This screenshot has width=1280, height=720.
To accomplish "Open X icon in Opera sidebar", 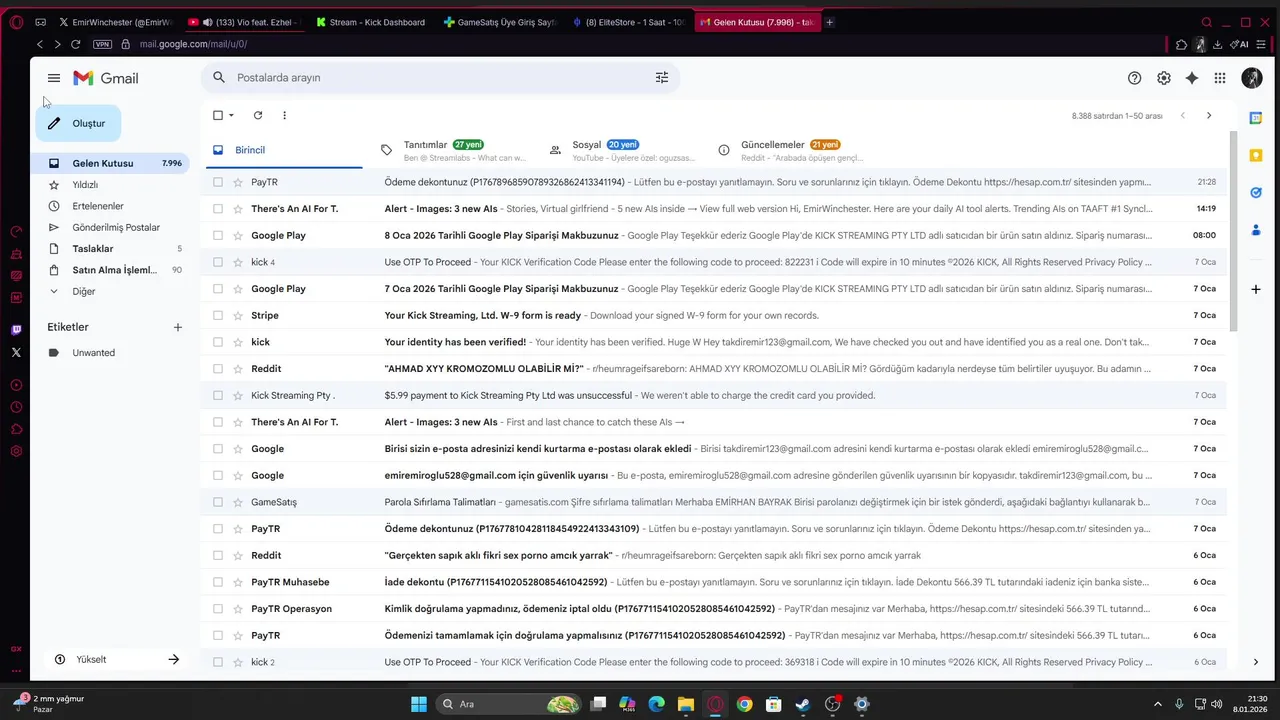I will click(x=16, y=352).
